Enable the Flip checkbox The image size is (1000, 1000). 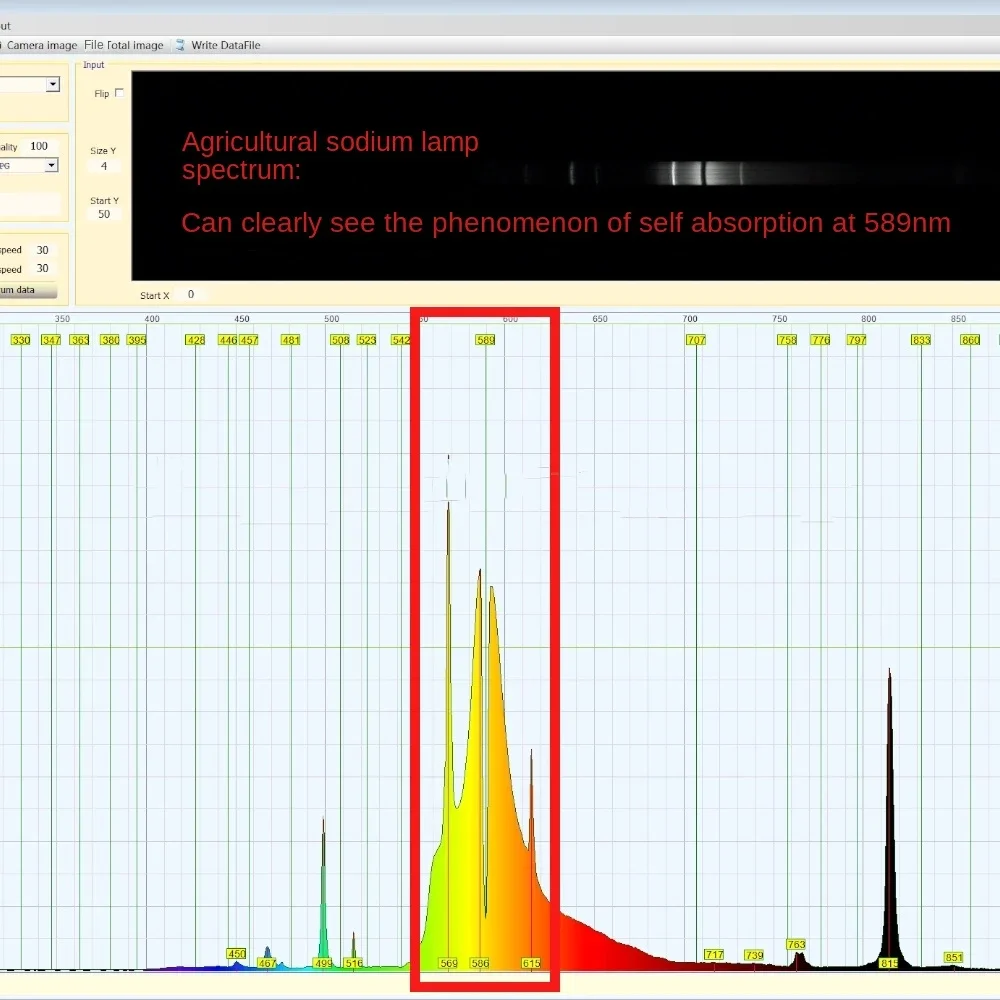119,93
